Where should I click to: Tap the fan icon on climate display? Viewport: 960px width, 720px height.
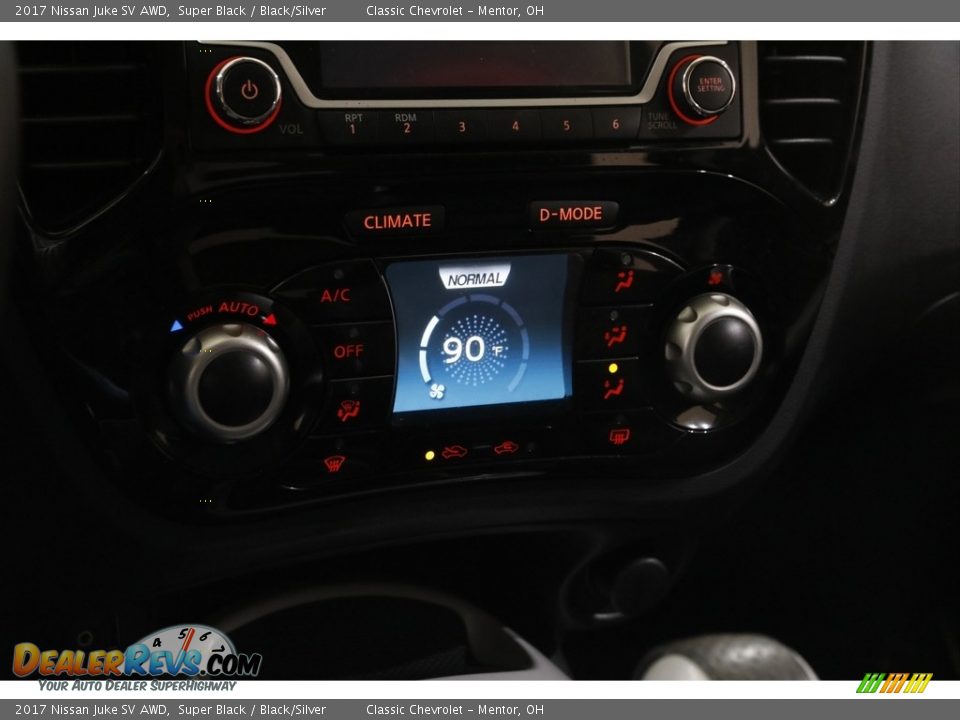click(437, 391)
